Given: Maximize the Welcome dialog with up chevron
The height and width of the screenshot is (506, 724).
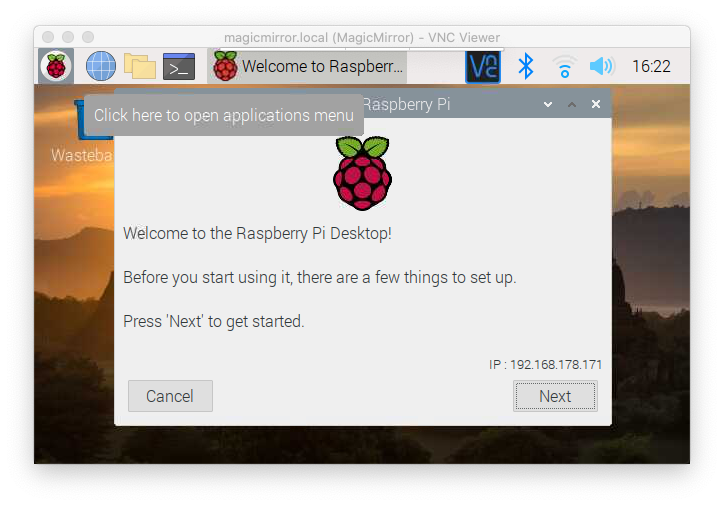Looking at the screenshot, I should pos(572,104).
